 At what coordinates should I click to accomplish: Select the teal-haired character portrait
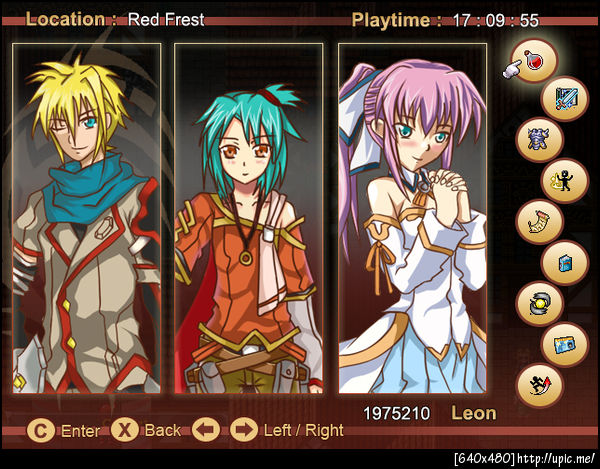pos(249,218)
